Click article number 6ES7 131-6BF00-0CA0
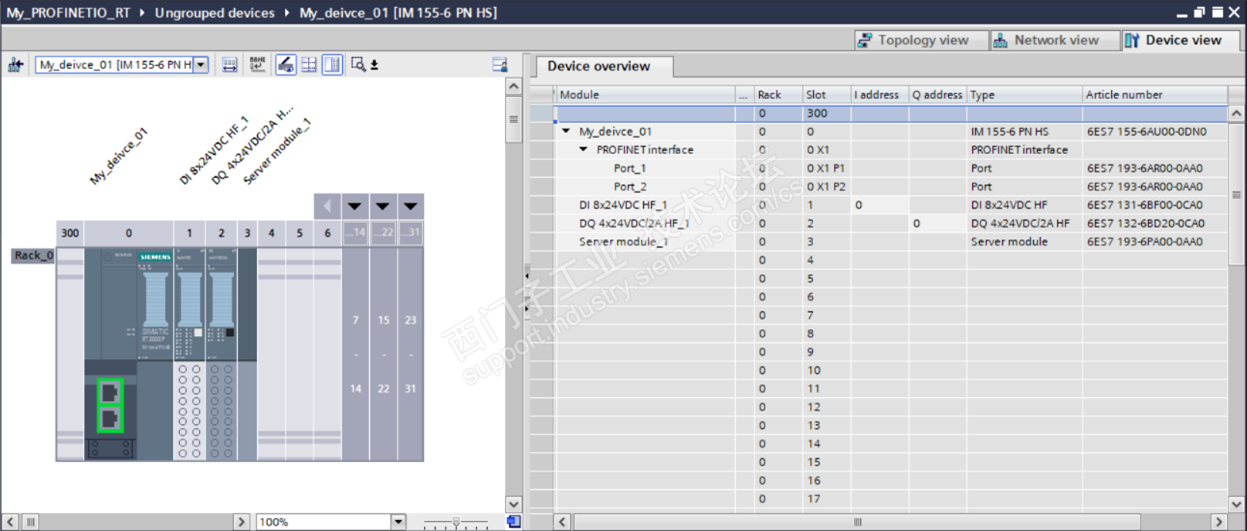Viewport: 1247px width, 531px height. click(x=1144, y=205)
